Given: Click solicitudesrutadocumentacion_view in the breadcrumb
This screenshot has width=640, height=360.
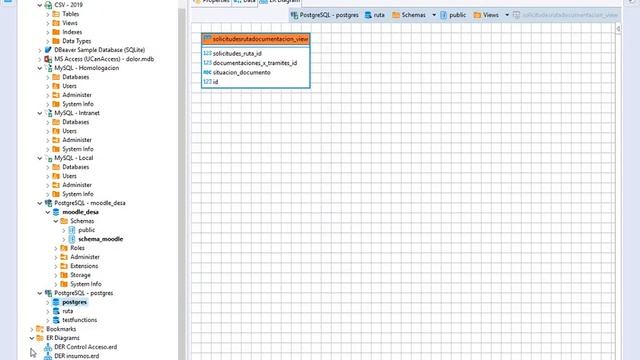Looking at the screenshot, I should click(570, 15).
